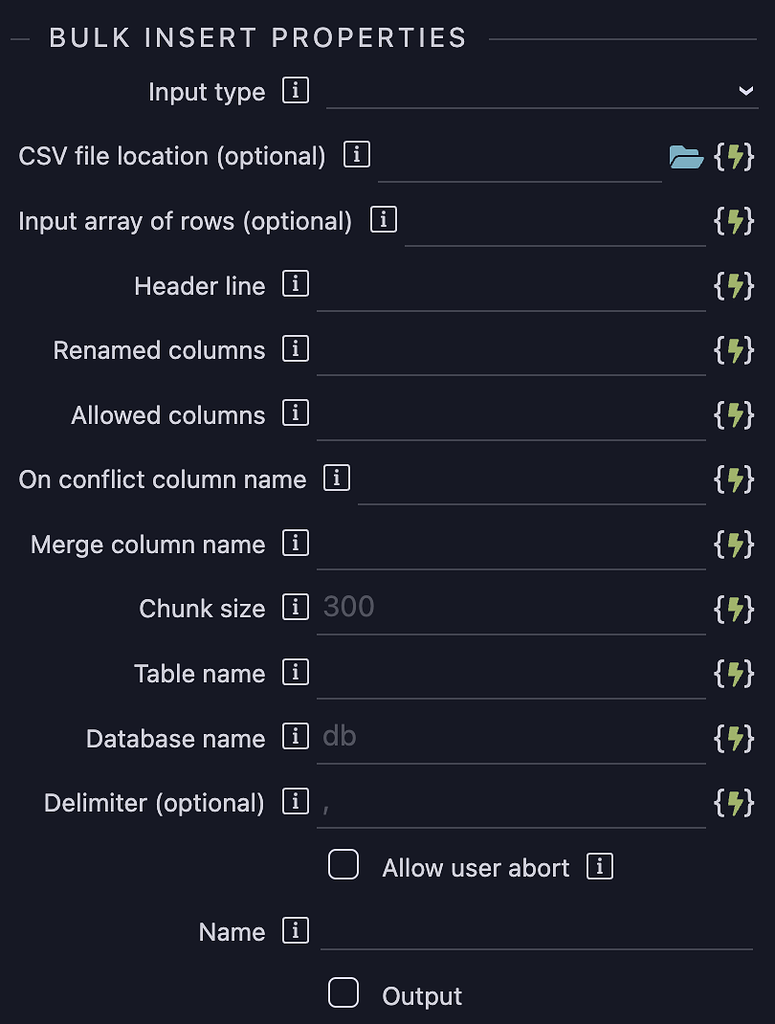
Task: Click the Merge column name input field
Action: coord(511,544)
